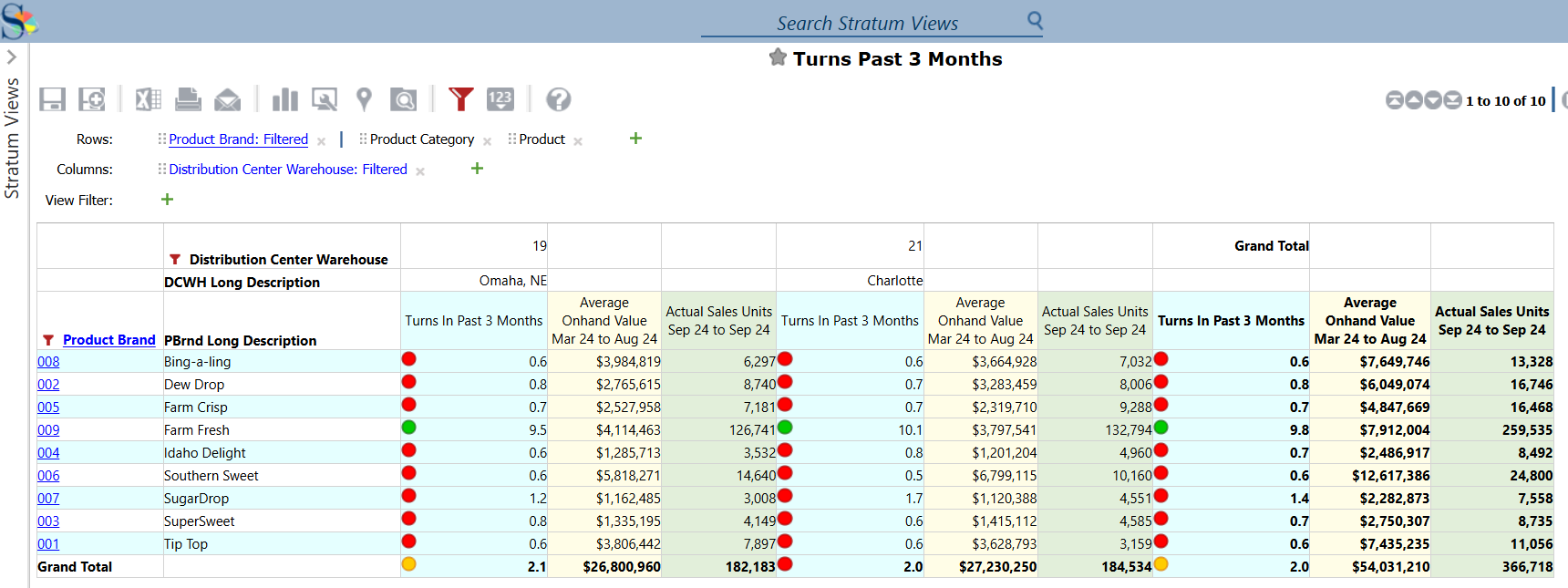The image size is (1568, 588).
Task: Click the Farm Fresh green indicator under Omaha
Action: click(408, 428)
